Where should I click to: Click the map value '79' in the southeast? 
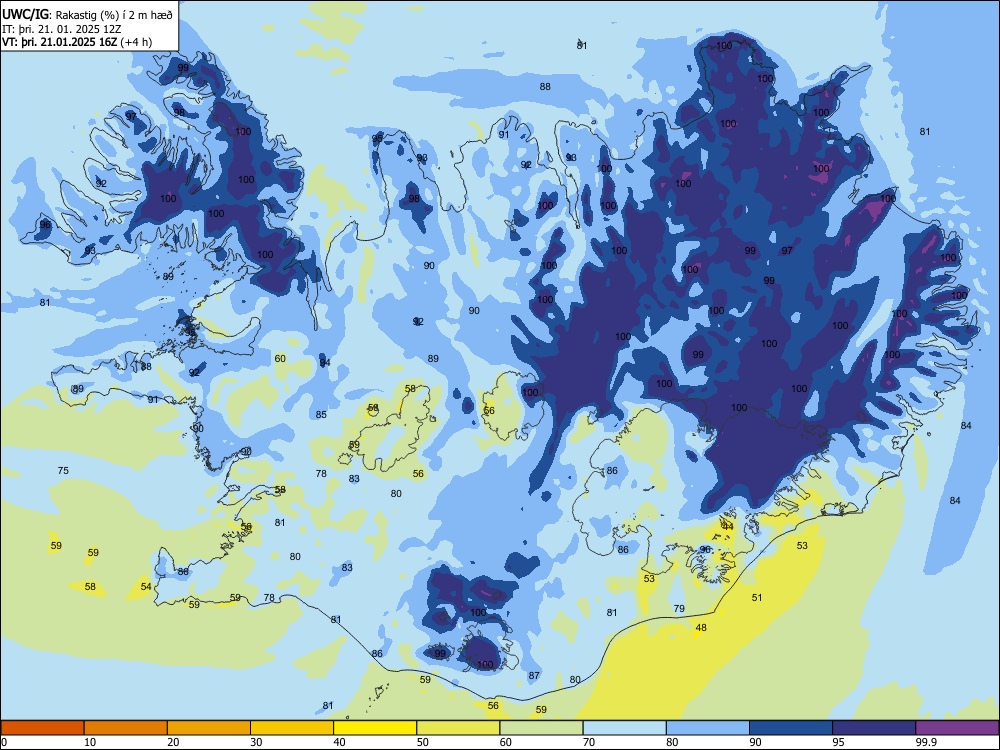(x=679, y=608)
